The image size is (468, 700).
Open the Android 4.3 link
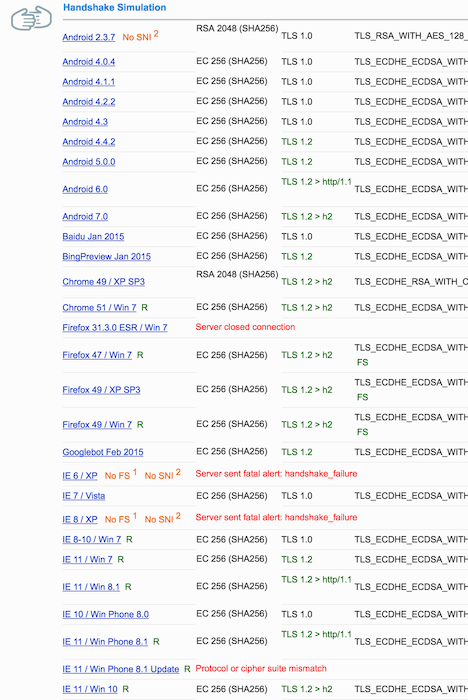(85, 122)
